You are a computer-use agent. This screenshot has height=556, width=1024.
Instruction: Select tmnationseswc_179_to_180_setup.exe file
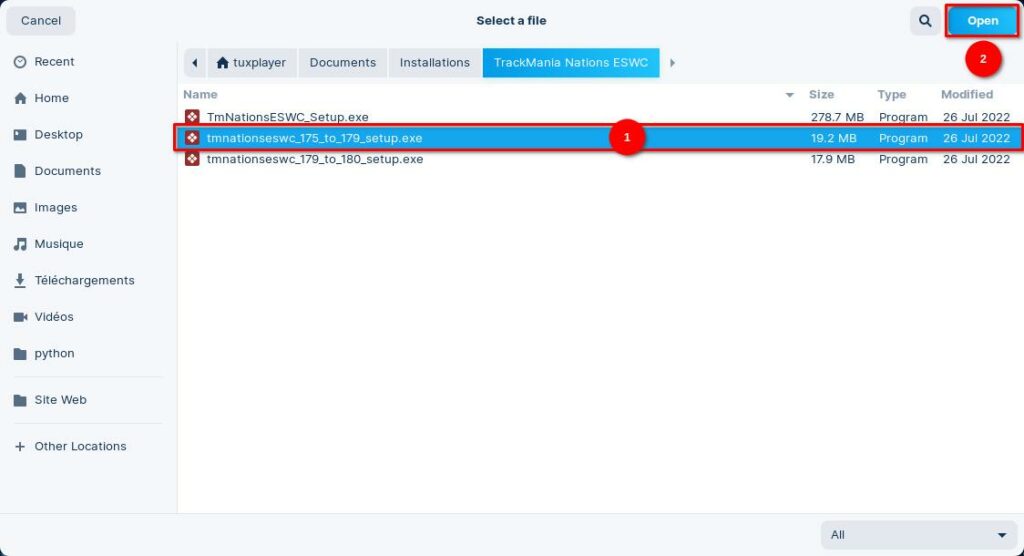coord(314,159)
